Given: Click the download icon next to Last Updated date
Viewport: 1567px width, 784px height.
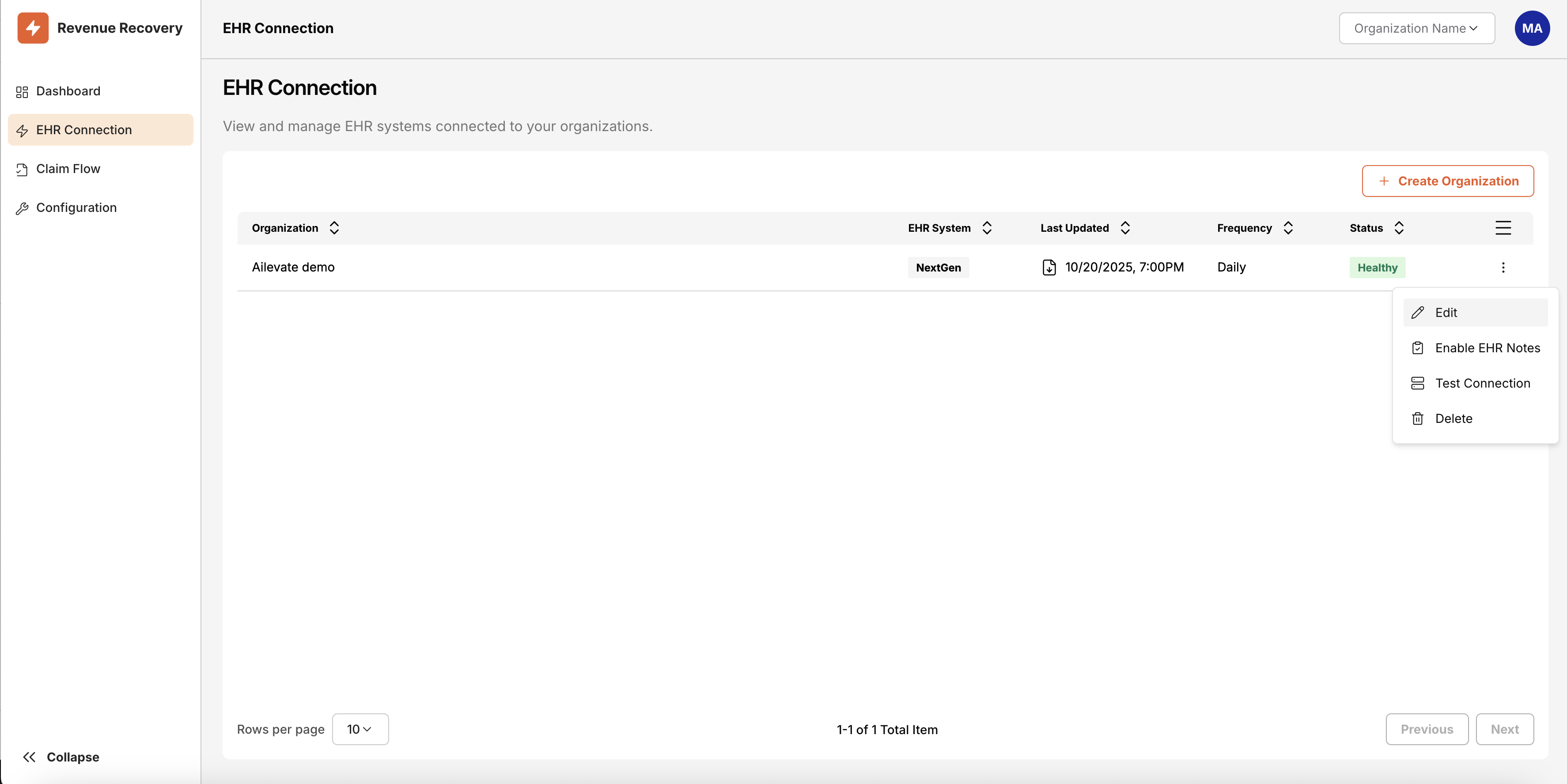Looking at the screenshot, I should point(1049,267).
